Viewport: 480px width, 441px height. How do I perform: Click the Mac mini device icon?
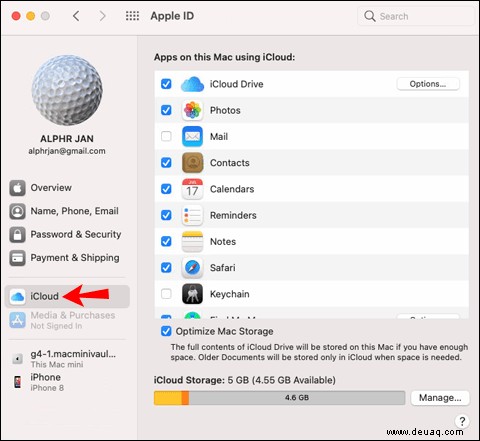[17, 359]
